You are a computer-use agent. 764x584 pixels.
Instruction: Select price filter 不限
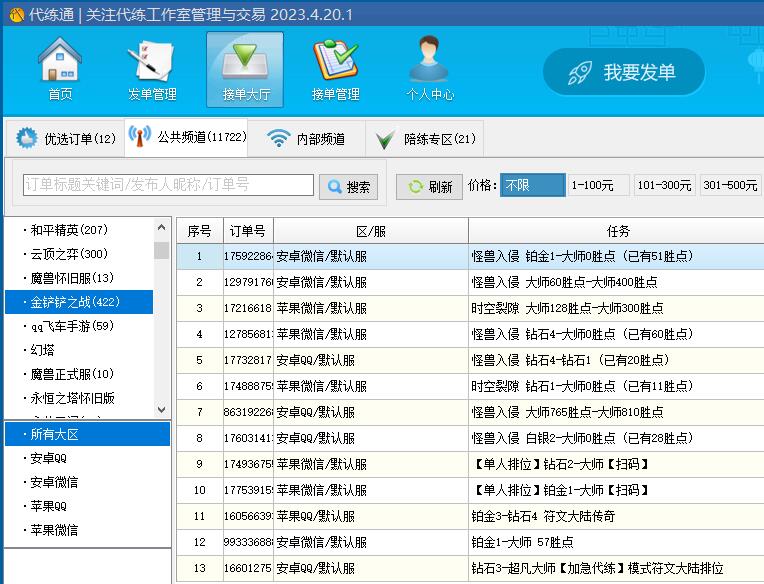(533, 185)
